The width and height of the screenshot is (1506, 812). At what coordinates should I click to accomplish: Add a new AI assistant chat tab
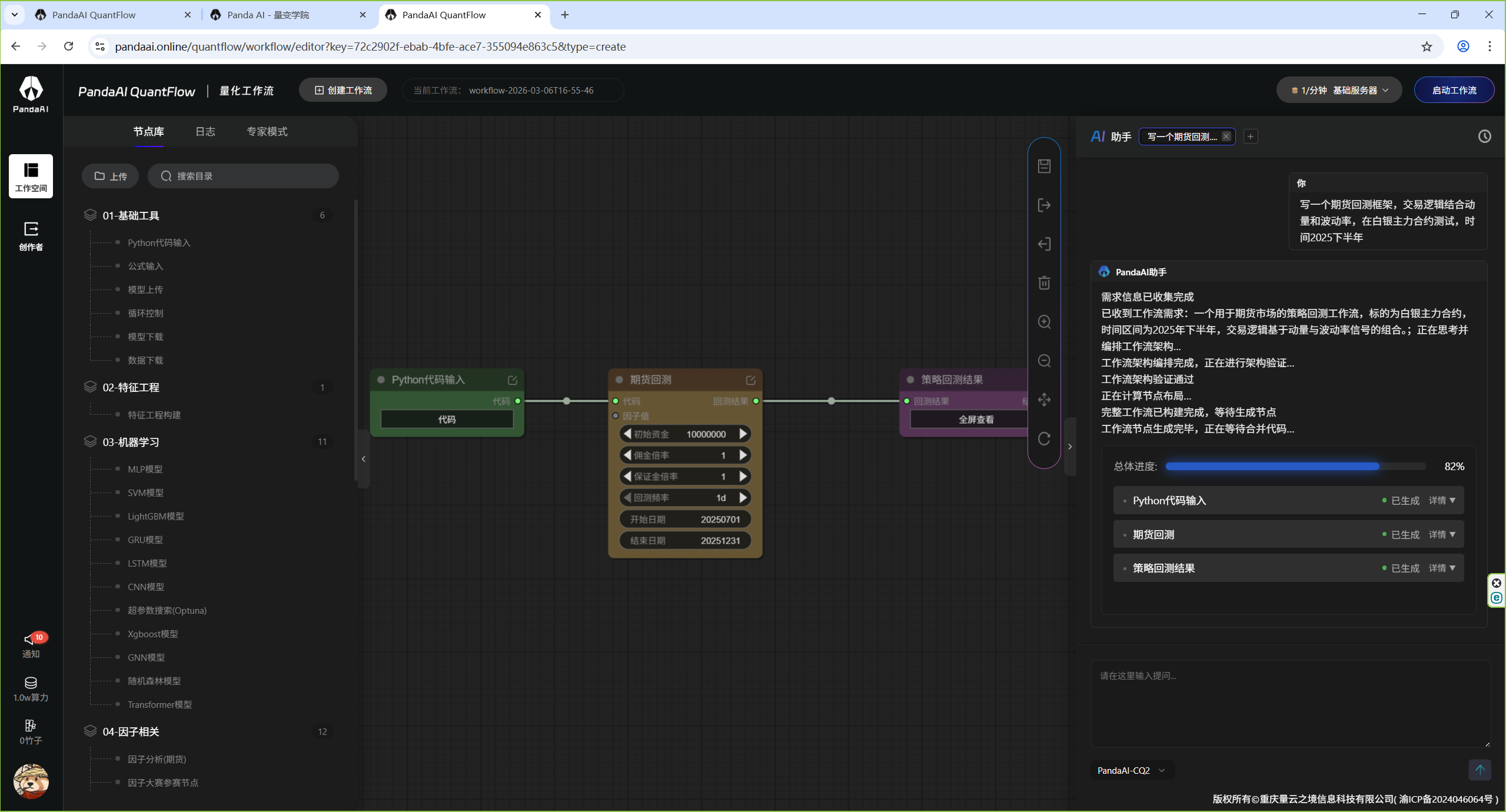pyautogui.click(x=1251, y=137)
